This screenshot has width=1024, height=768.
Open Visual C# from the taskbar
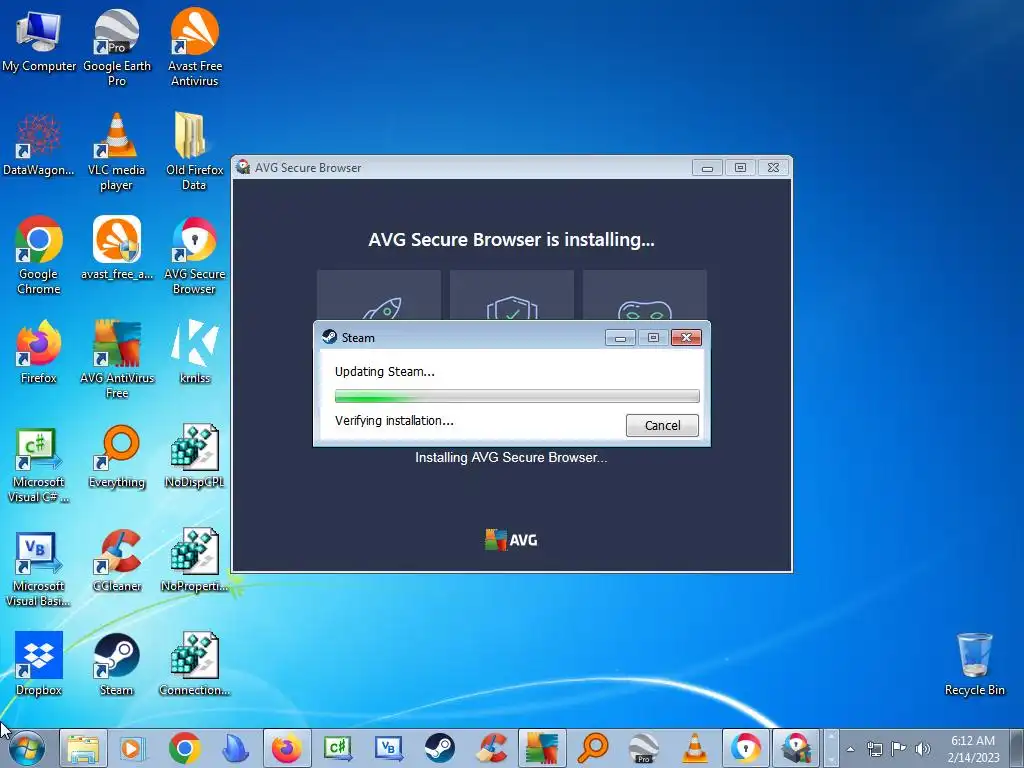coord(338,748)
